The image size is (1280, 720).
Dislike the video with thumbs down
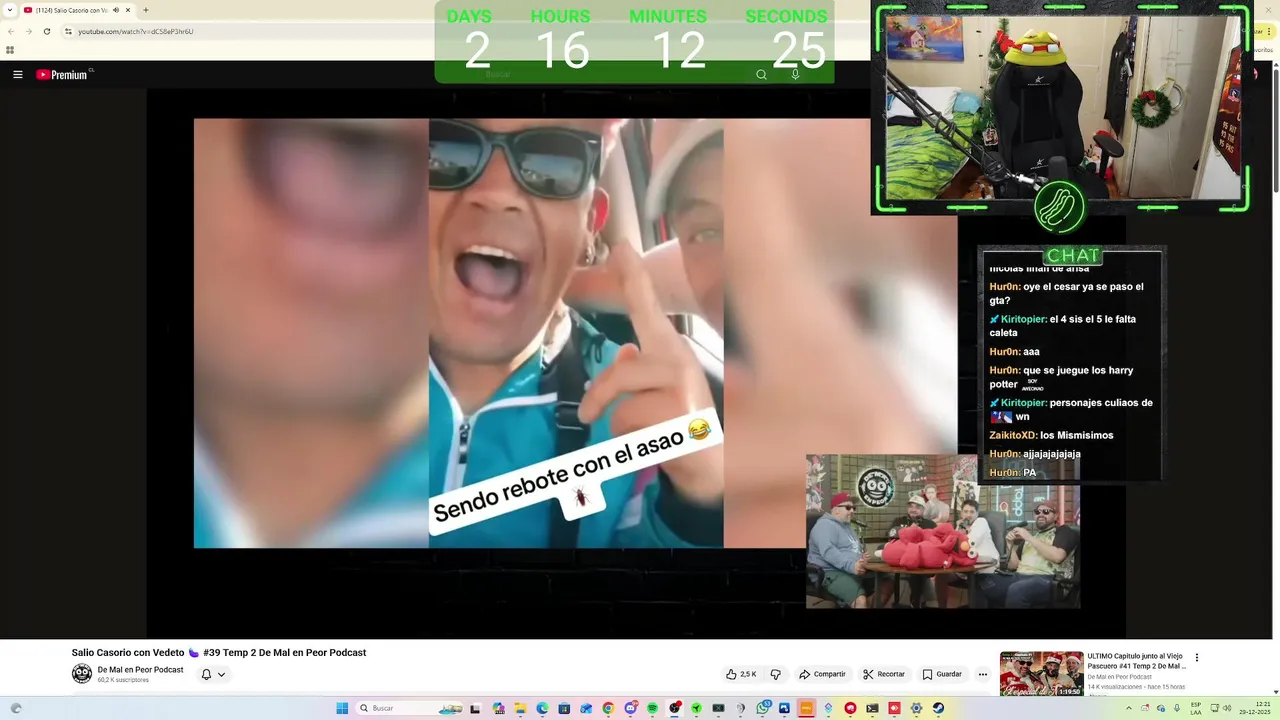point(775,674)
